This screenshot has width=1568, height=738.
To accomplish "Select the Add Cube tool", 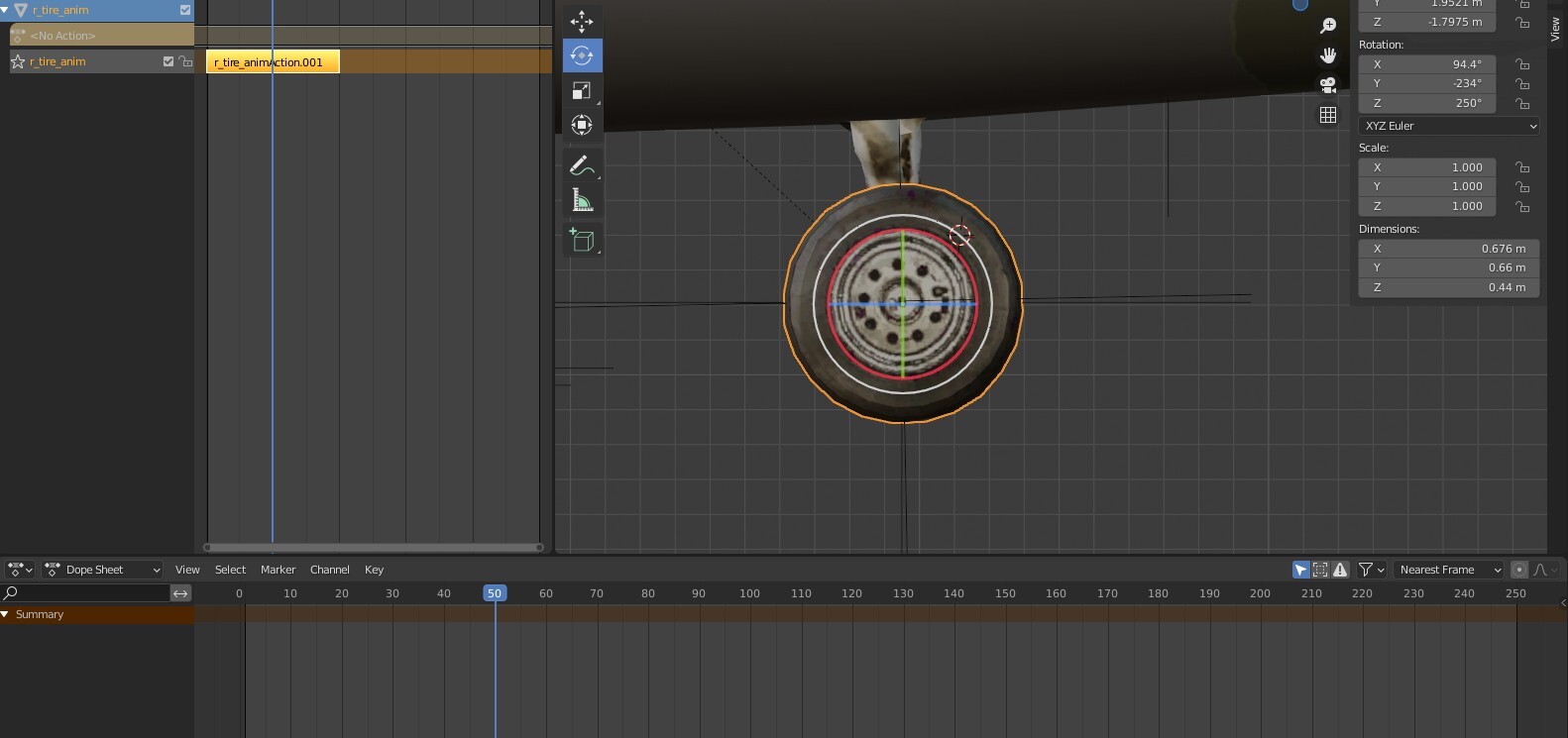I will click(x=582, y=240).
